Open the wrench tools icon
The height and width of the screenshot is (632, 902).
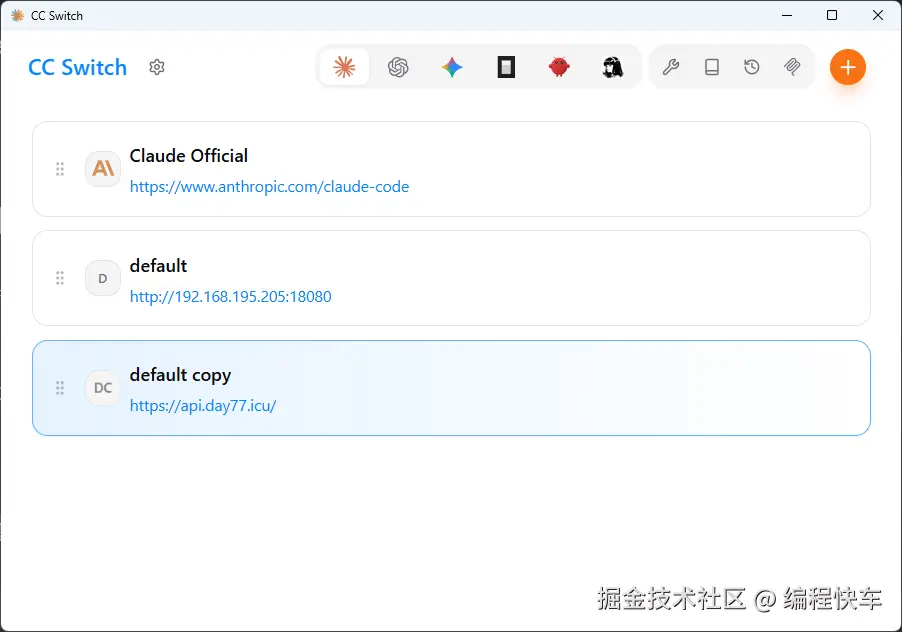click(x=670, y=66)
